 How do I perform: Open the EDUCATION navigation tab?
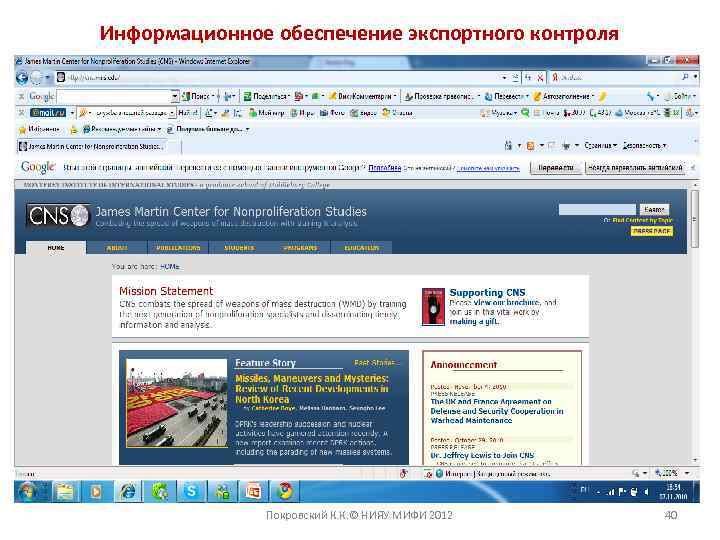(362, 248)
